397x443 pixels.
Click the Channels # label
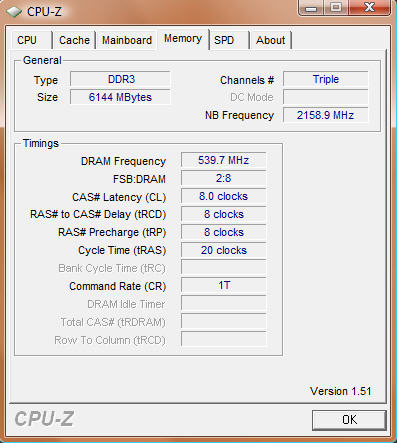pyautogui.click(x=247, y=80)
